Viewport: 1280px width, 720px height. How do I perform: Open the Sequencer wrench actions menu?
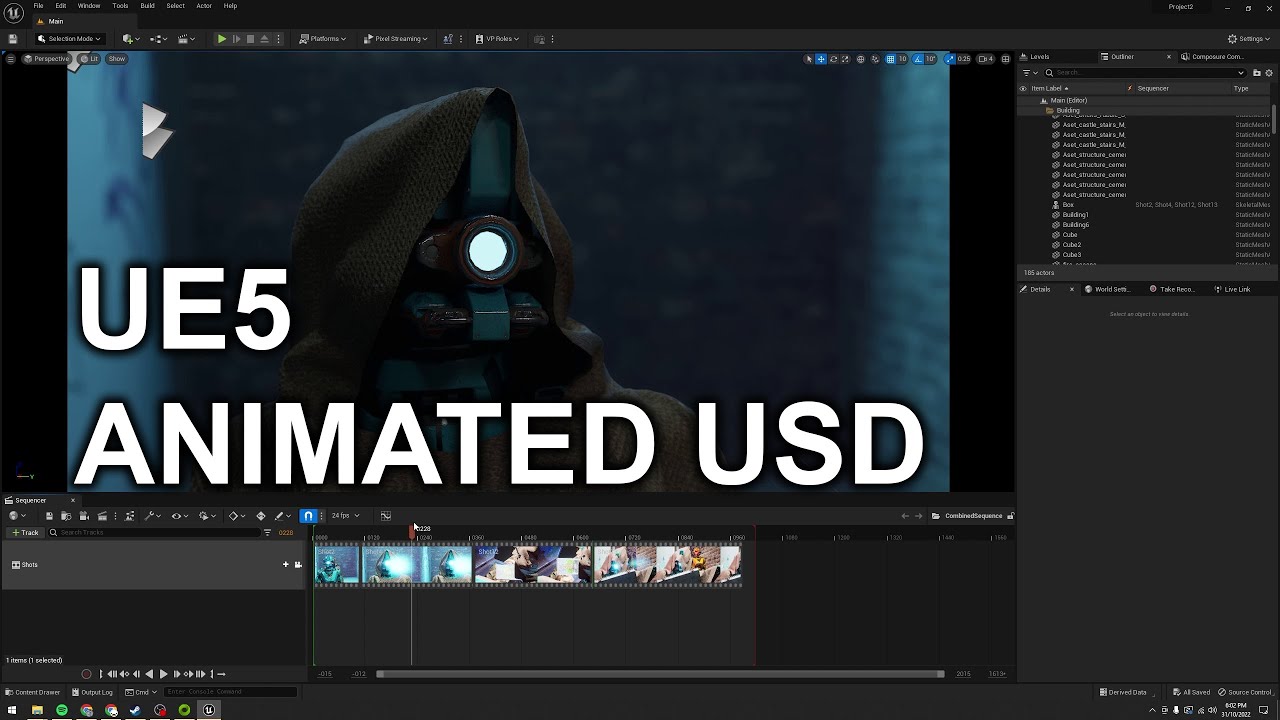pyautogui.click(x=151, y=516)
